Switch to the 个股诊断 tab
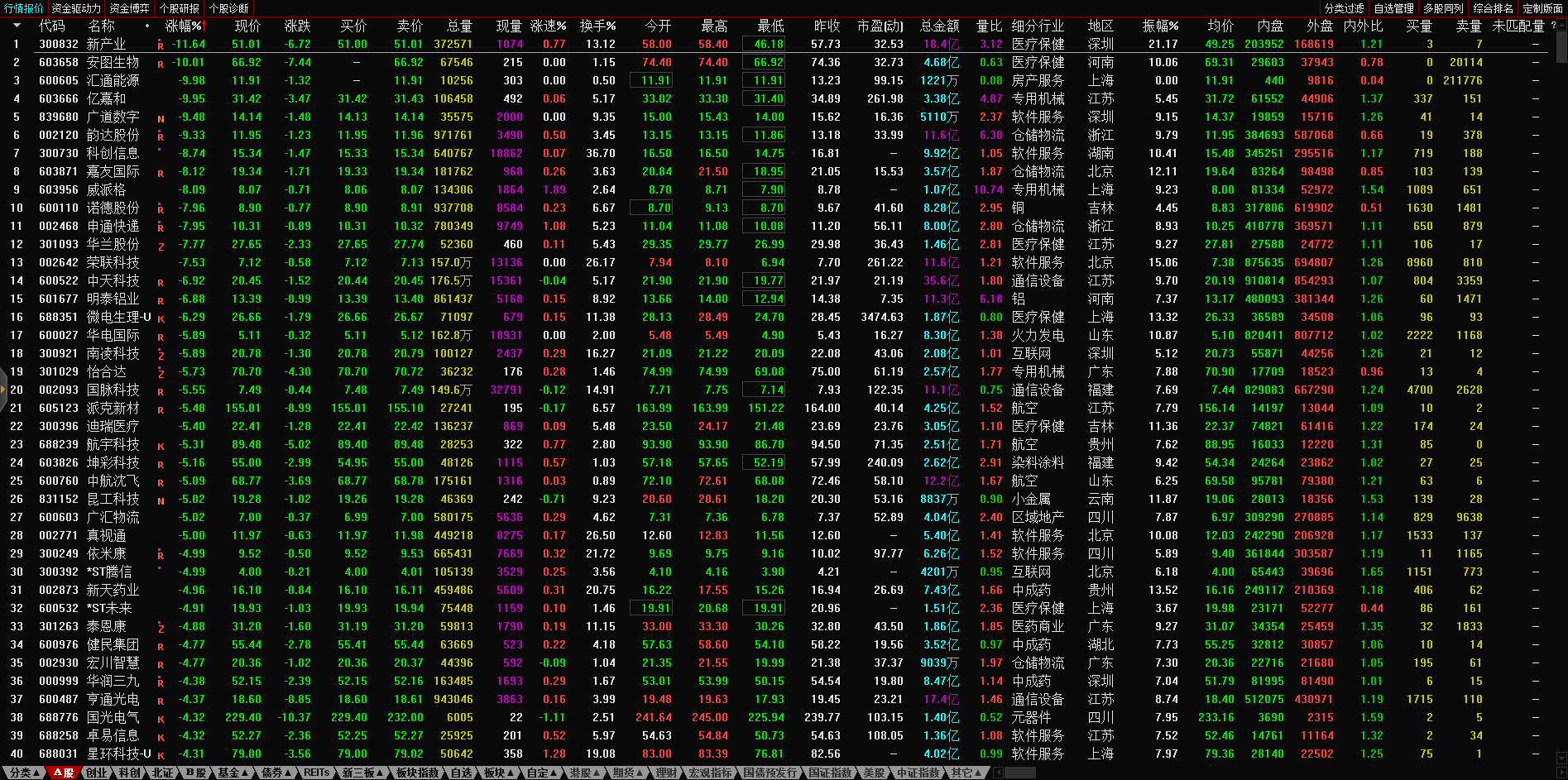1568x780 pixels. 228,8
